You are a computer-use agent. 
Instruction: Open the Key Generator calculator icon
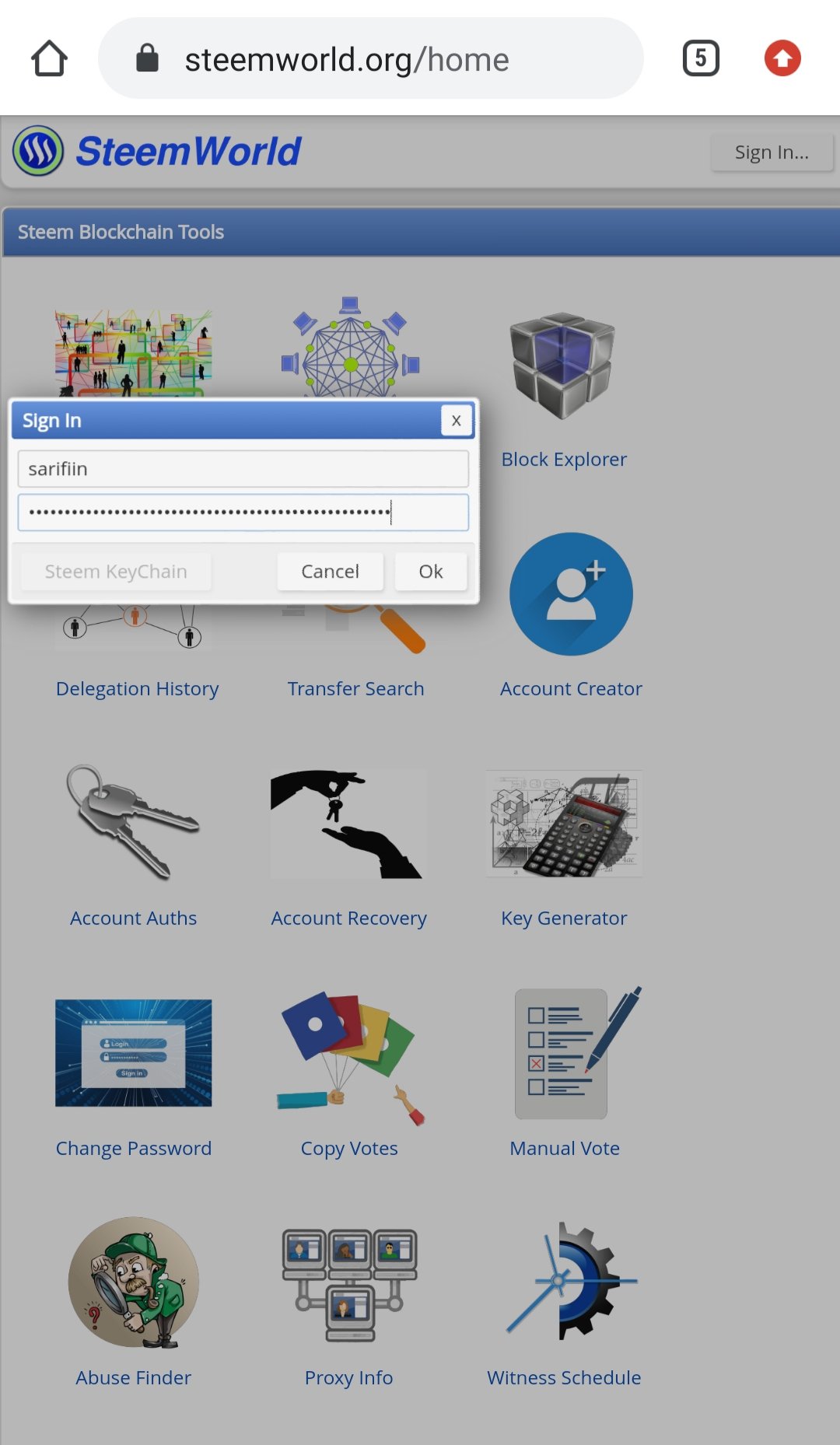pos(564,824)
